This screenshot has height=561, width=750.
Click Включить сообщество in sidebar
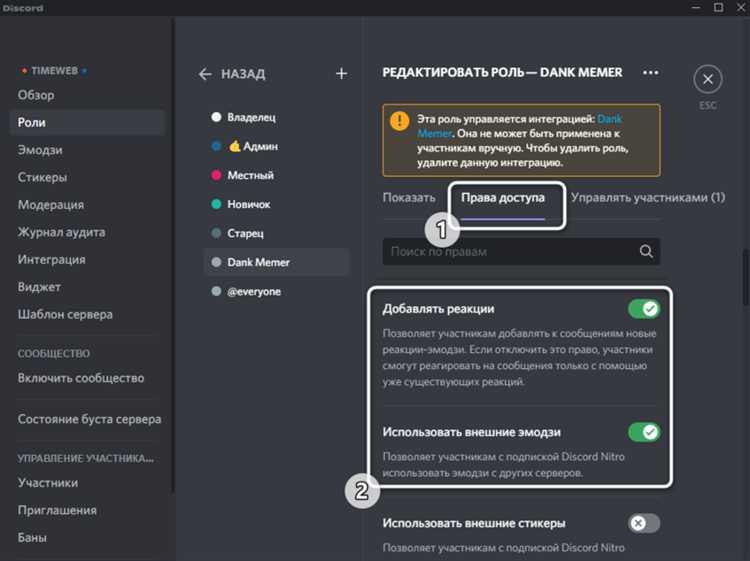[81, 378]
